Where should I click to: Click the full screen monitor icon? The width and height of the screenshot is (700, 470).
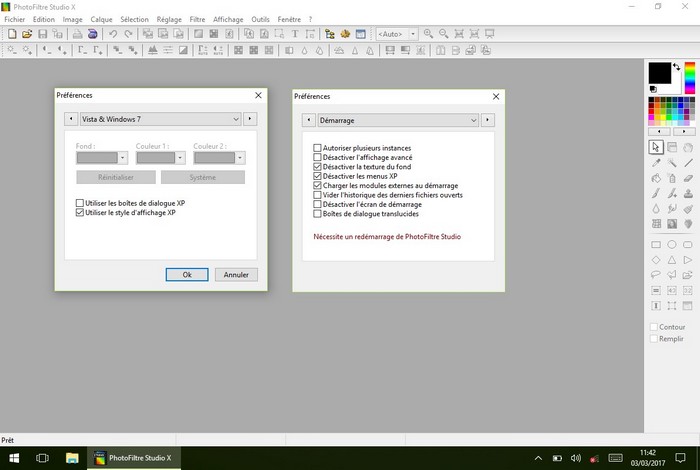tap(490, 34)
